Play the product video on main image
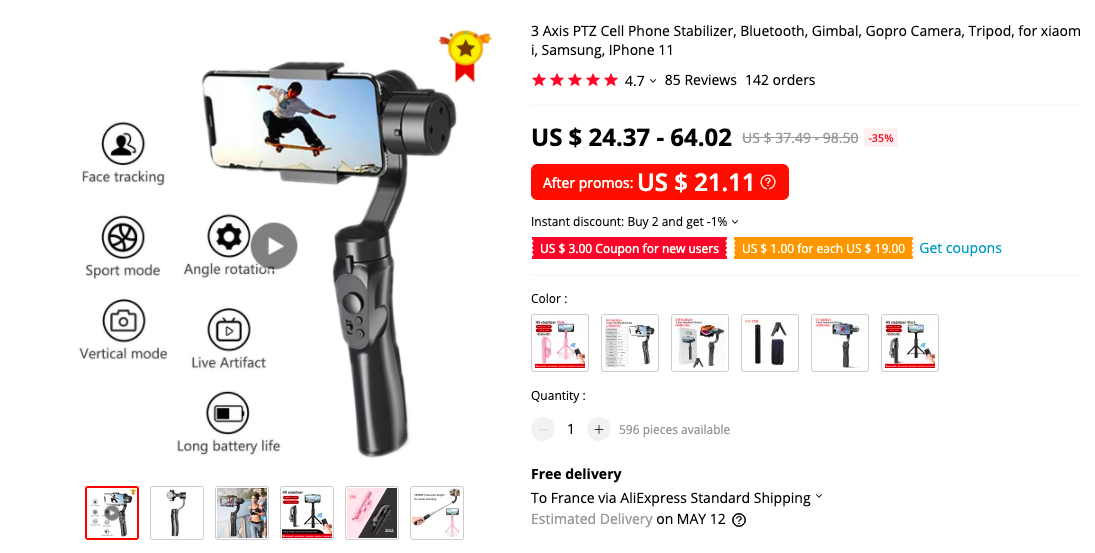This screenshot has height=553, width=1095. pos(274,246)
